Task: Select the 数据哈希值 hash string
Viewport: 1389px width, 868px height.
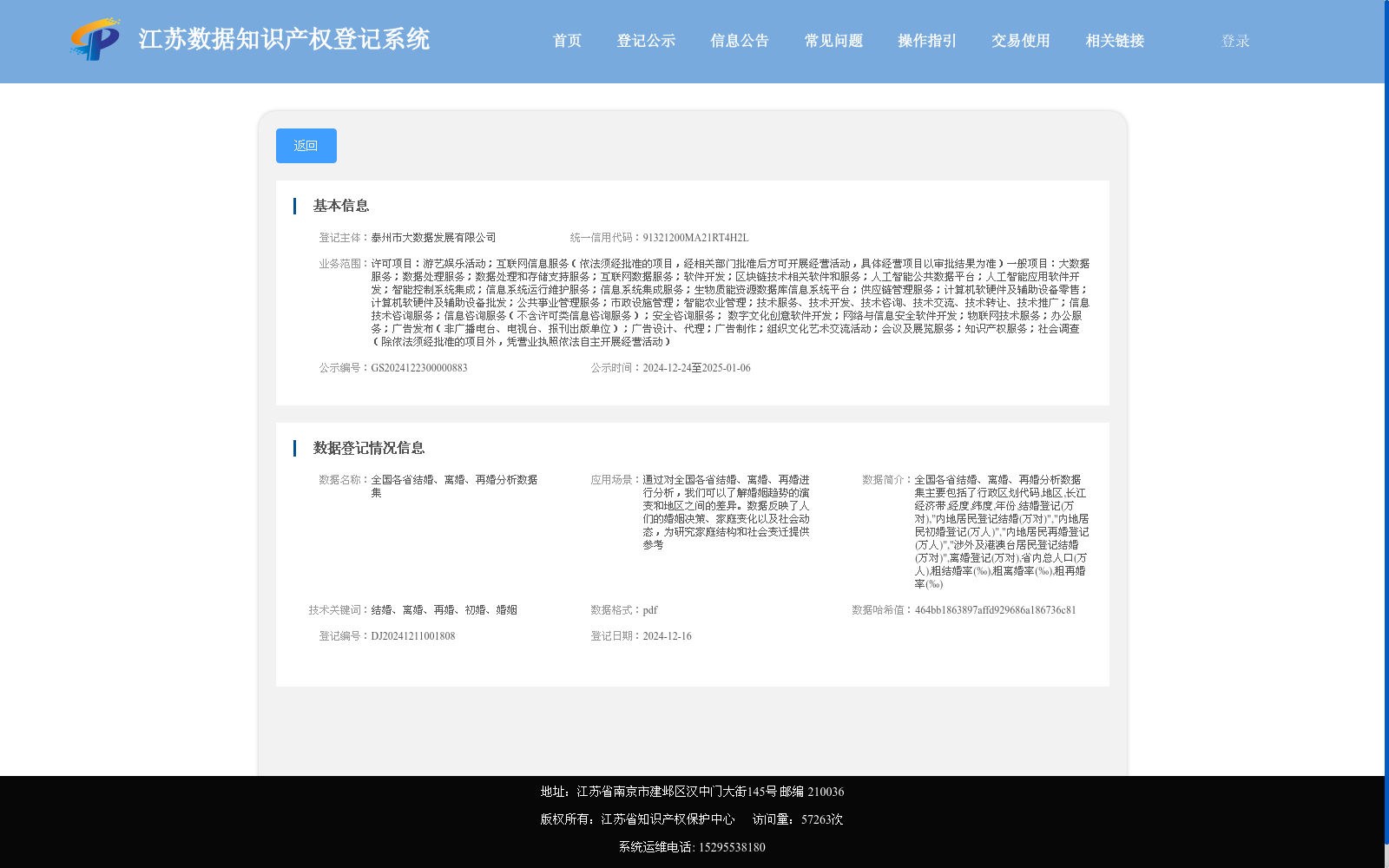Action: point(996,609)
